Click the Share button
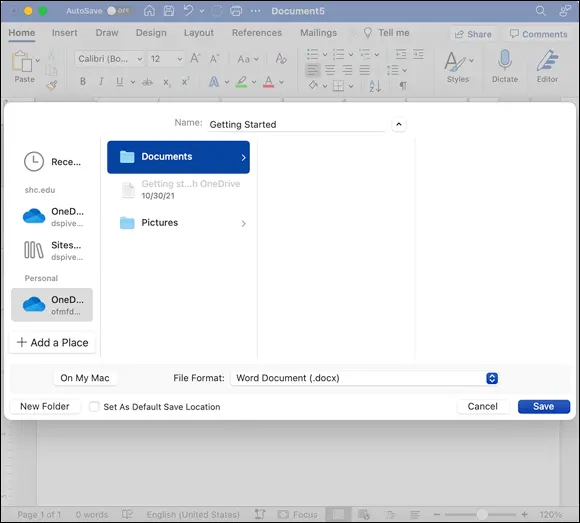 [x=473, y=34]
